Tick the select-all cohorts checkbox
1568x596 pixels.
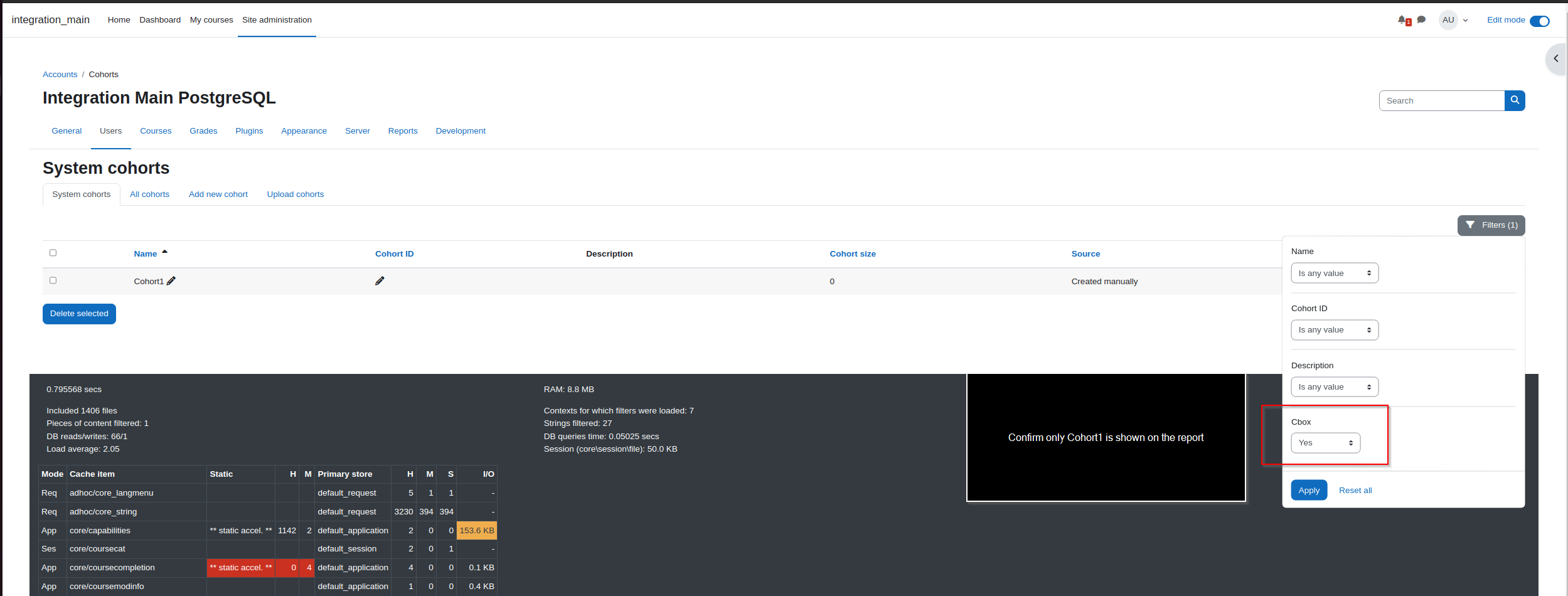tap(53, 253)
